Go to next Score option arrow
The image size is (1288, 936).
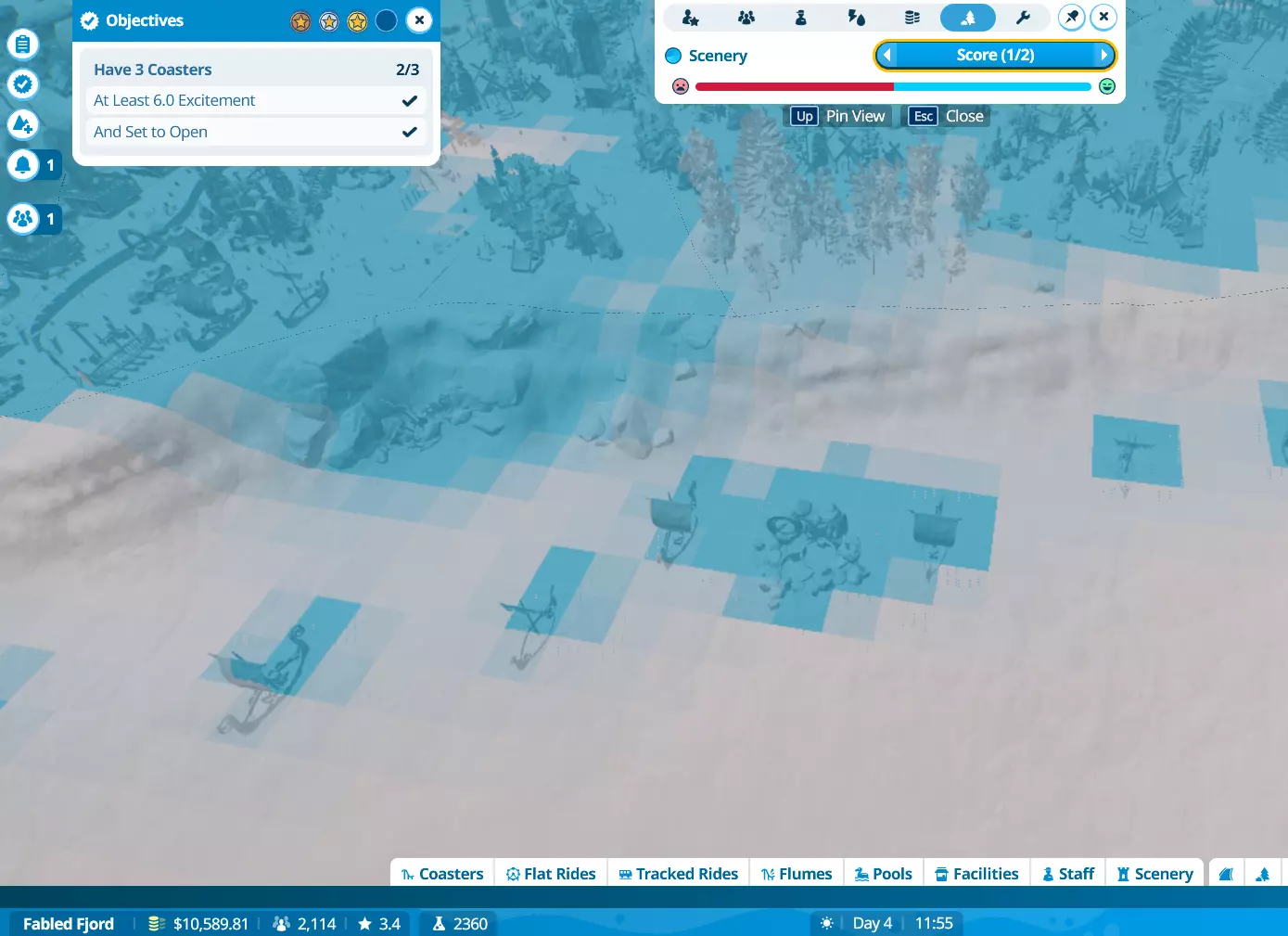(1103, 56)
